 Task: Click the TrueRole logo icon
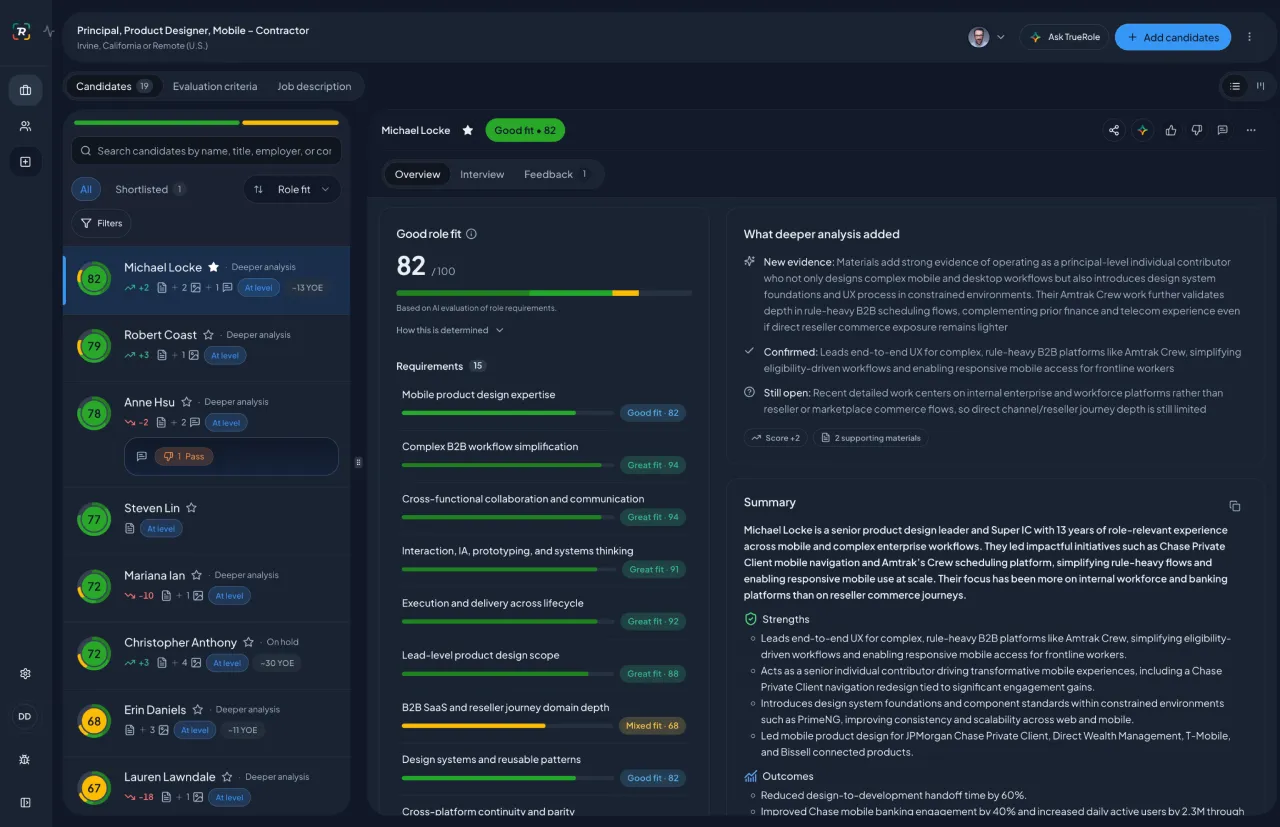point(21,31)
